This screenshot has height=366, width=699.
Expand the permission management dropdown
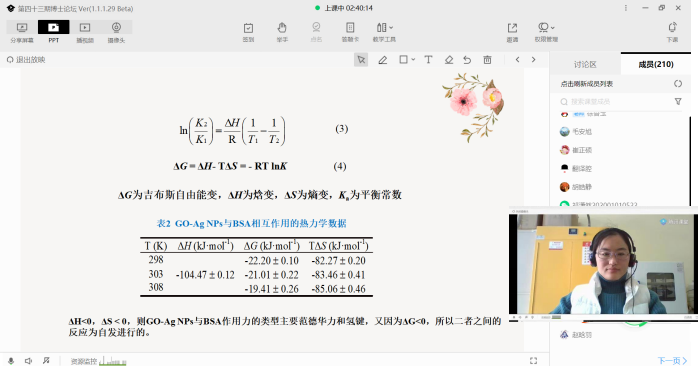point(546,32)
